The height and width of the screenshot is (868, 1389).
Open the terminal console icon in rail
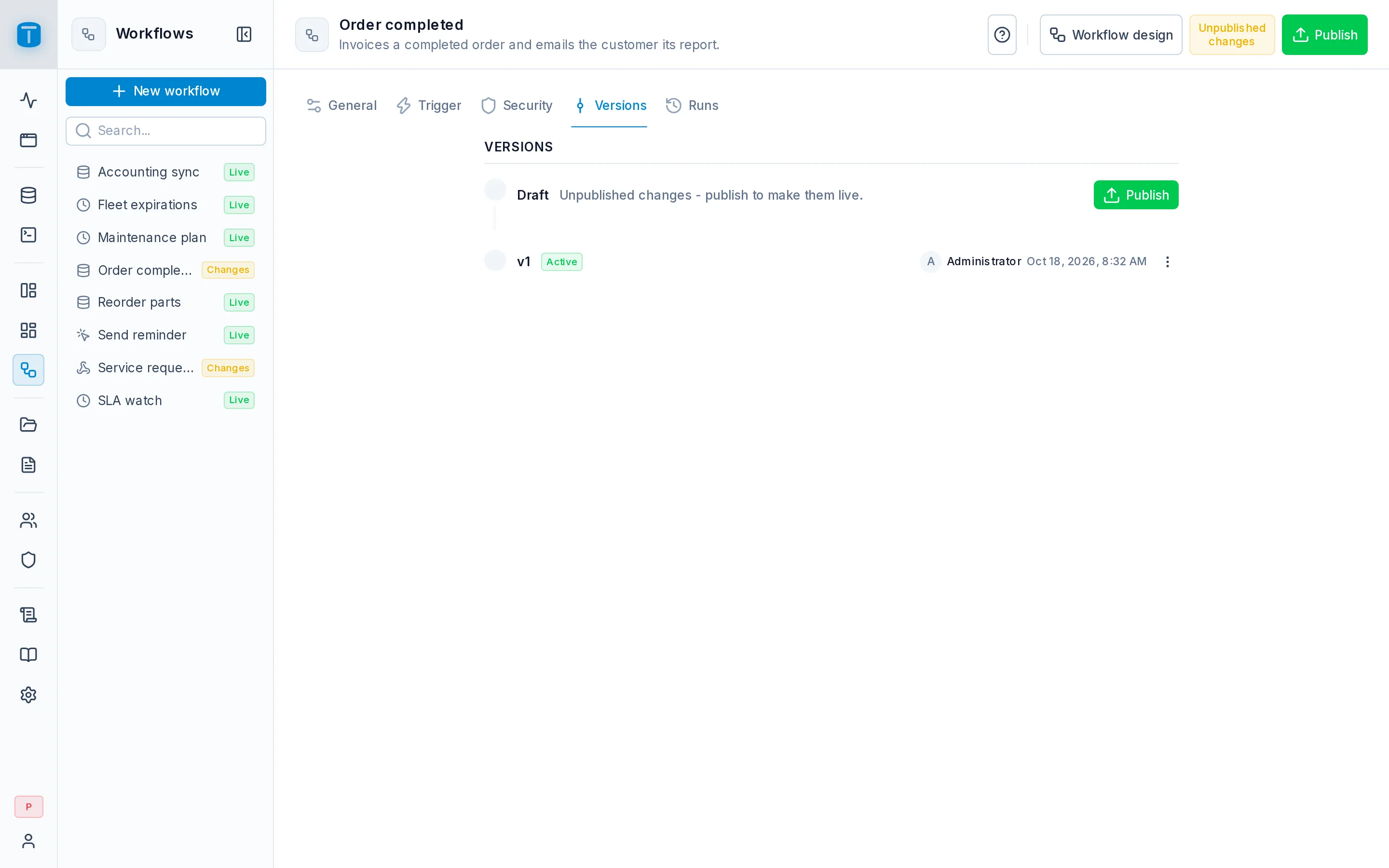(29, 235)
